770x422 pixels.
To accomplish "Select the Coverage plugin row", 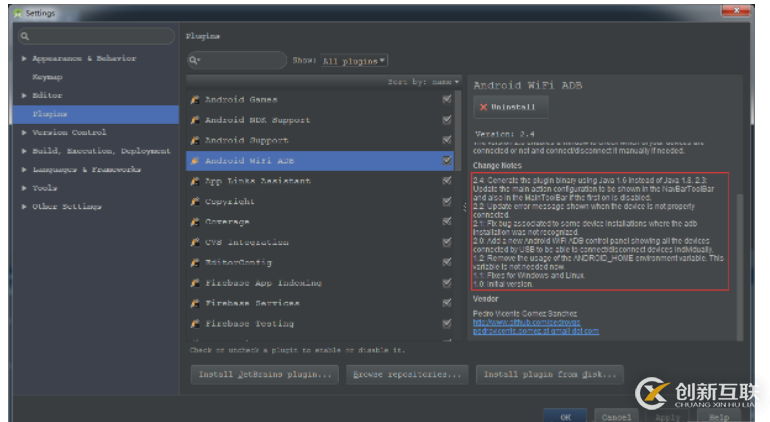I will click(320, 222).
